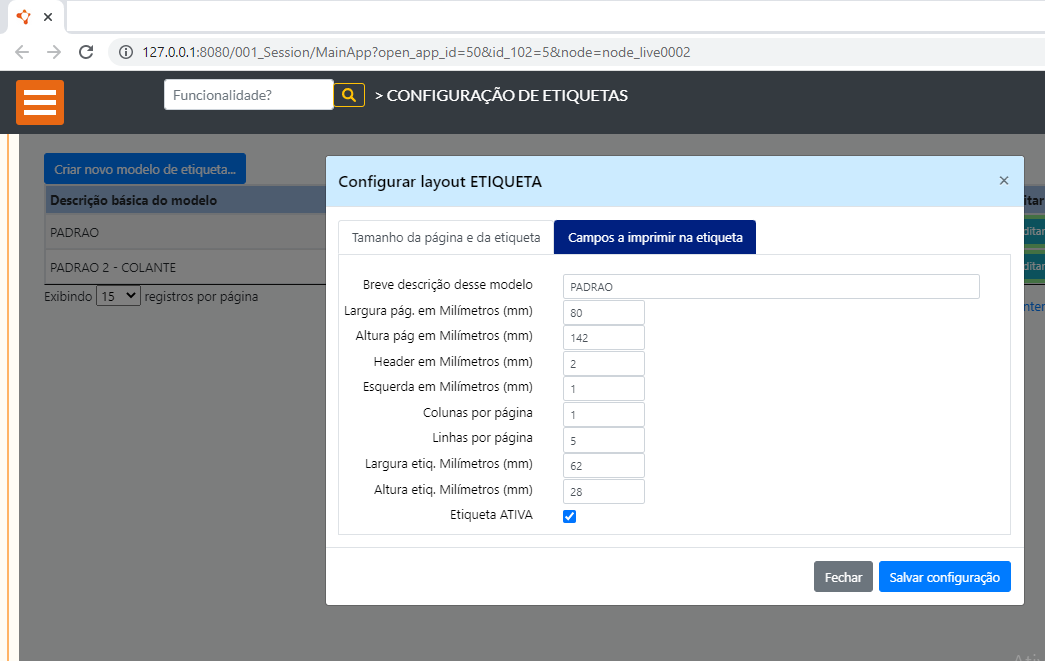Reload the page with browser refresh icon
The width and height of the screenshot is (1045, 661).
click(86, 52)
